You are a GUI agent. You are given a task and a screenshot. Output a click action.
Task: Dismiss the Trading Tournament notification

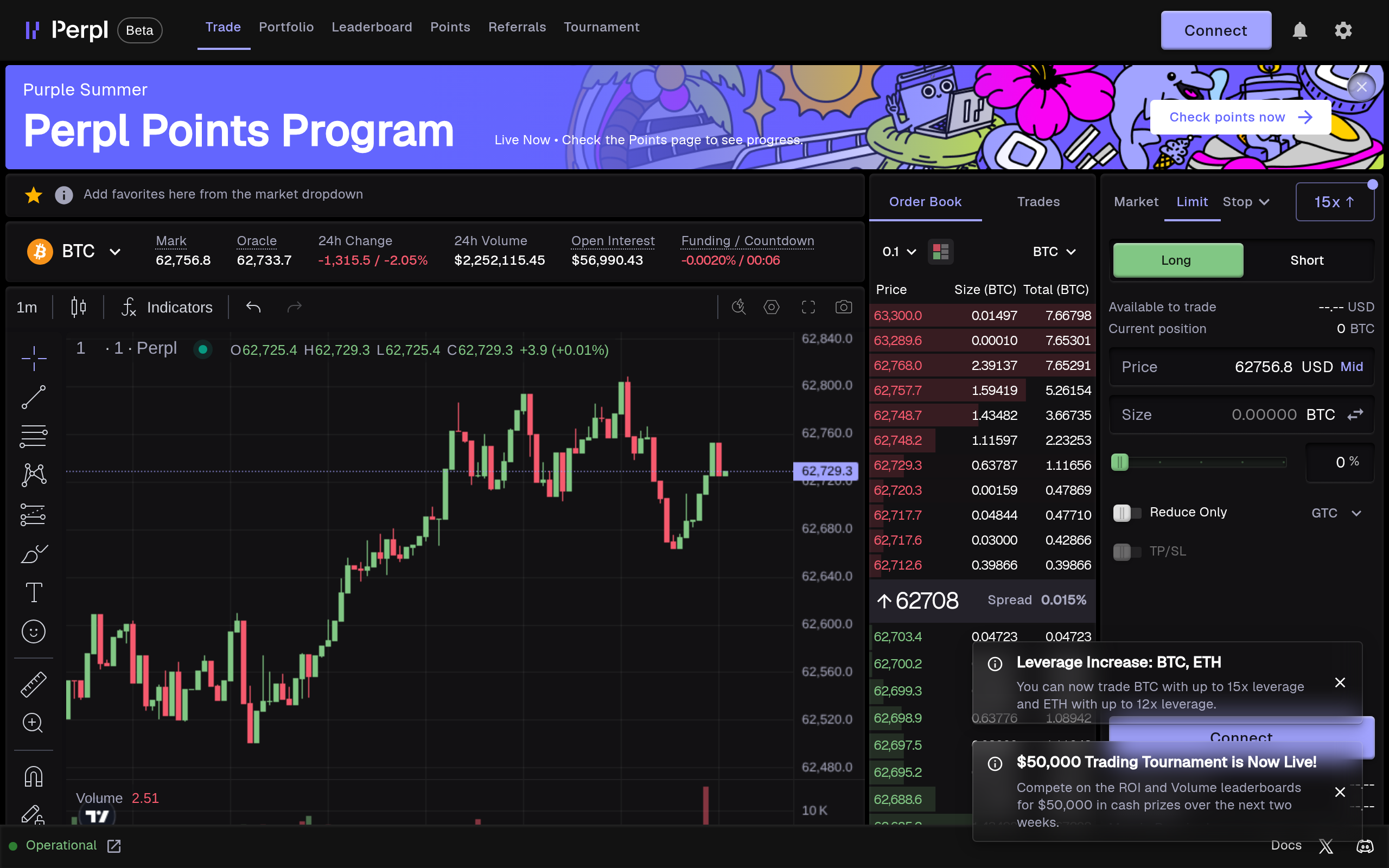coord(1340,792)
